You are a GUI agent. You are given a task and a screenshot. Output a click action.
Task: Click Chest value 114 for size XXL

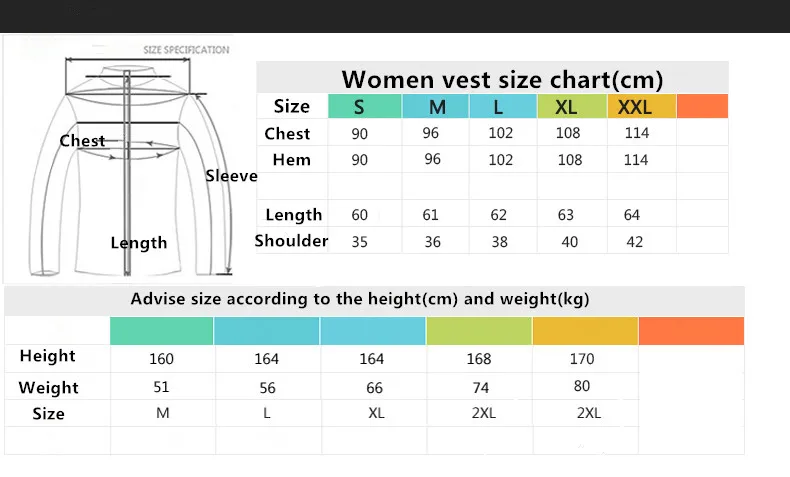637,133
